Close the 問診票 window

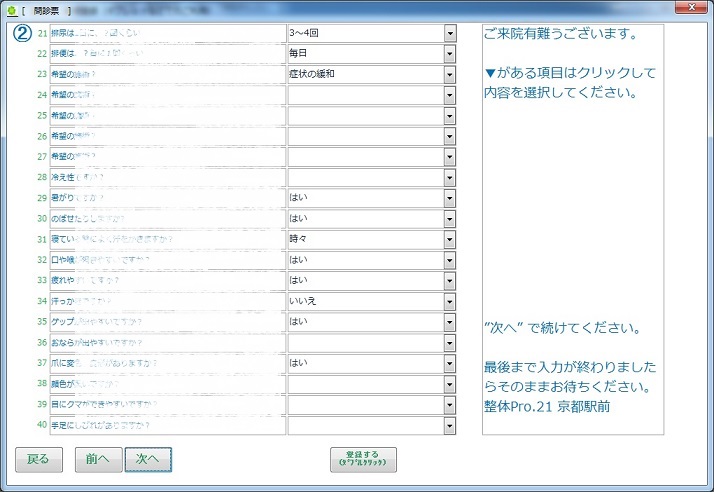[691, 7]
